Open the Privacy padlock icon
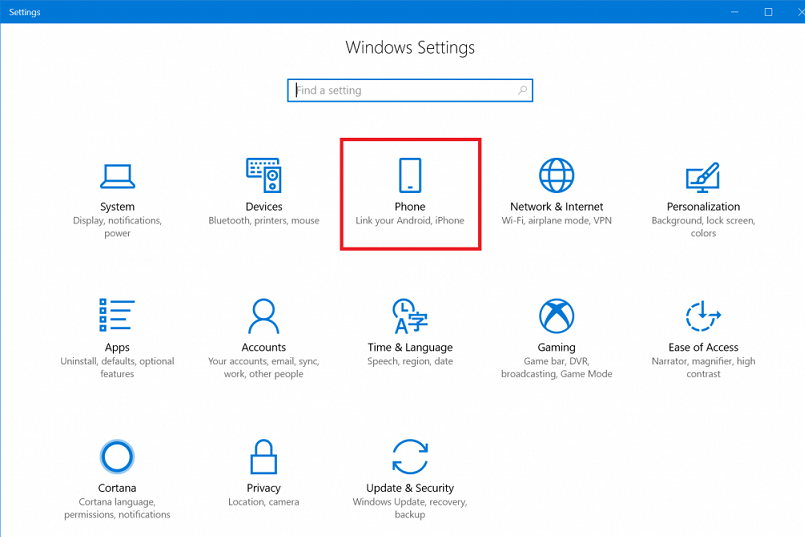 point(263,456)
